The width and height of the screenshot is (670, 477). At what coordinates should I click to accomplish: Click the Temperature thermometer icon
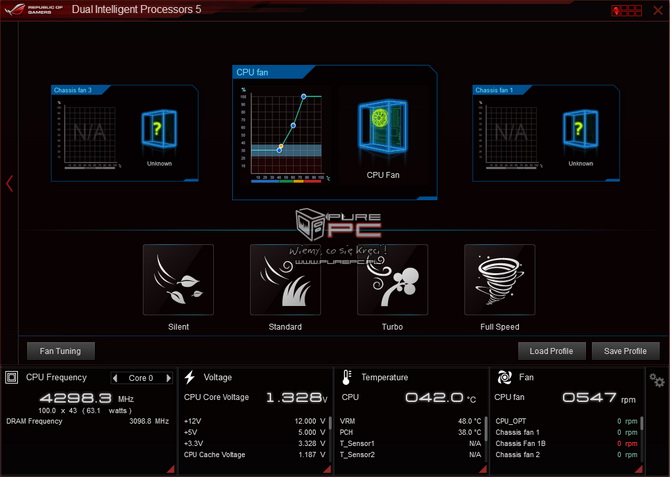pyautogui.click(x=347, y=377)
